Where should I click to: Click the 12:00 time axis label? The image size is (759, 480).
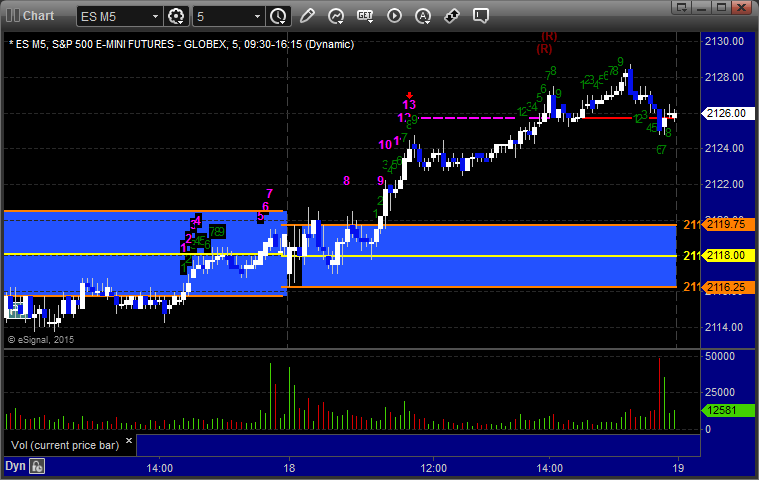tap(433, 468)
